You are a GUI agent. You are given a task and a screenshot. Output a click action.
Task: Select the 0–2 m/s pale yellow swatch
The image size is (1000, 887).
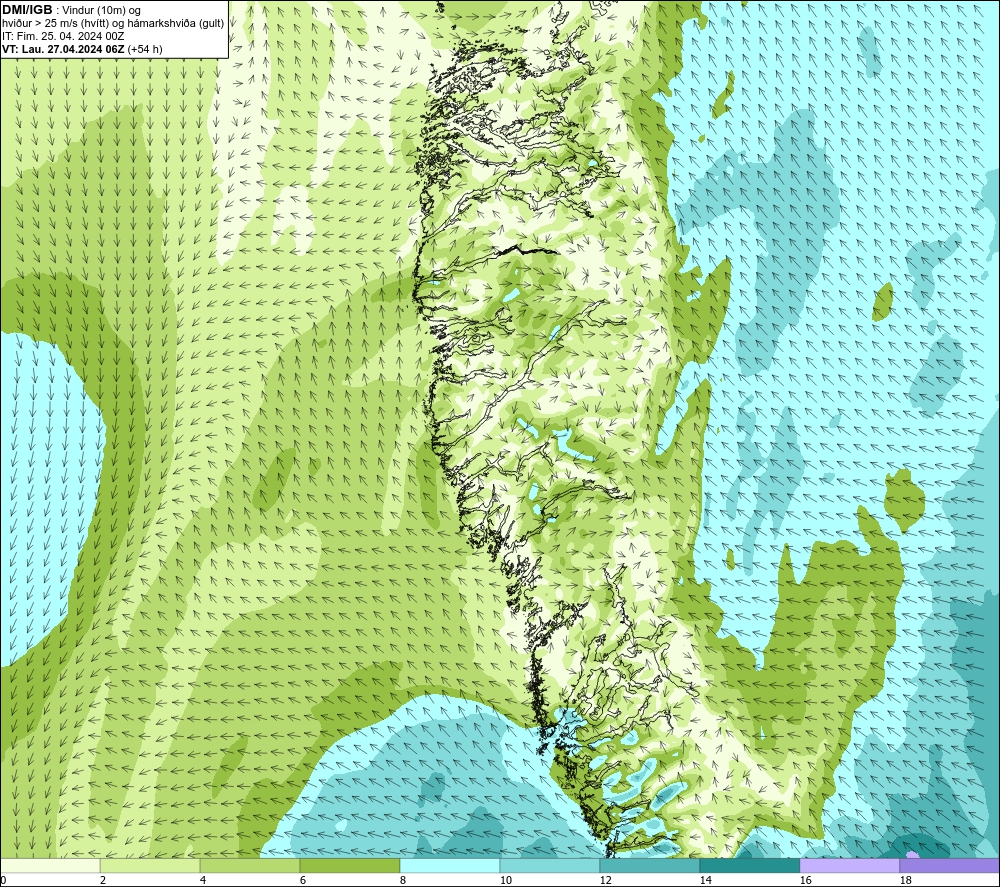click(x=50, y=866)
